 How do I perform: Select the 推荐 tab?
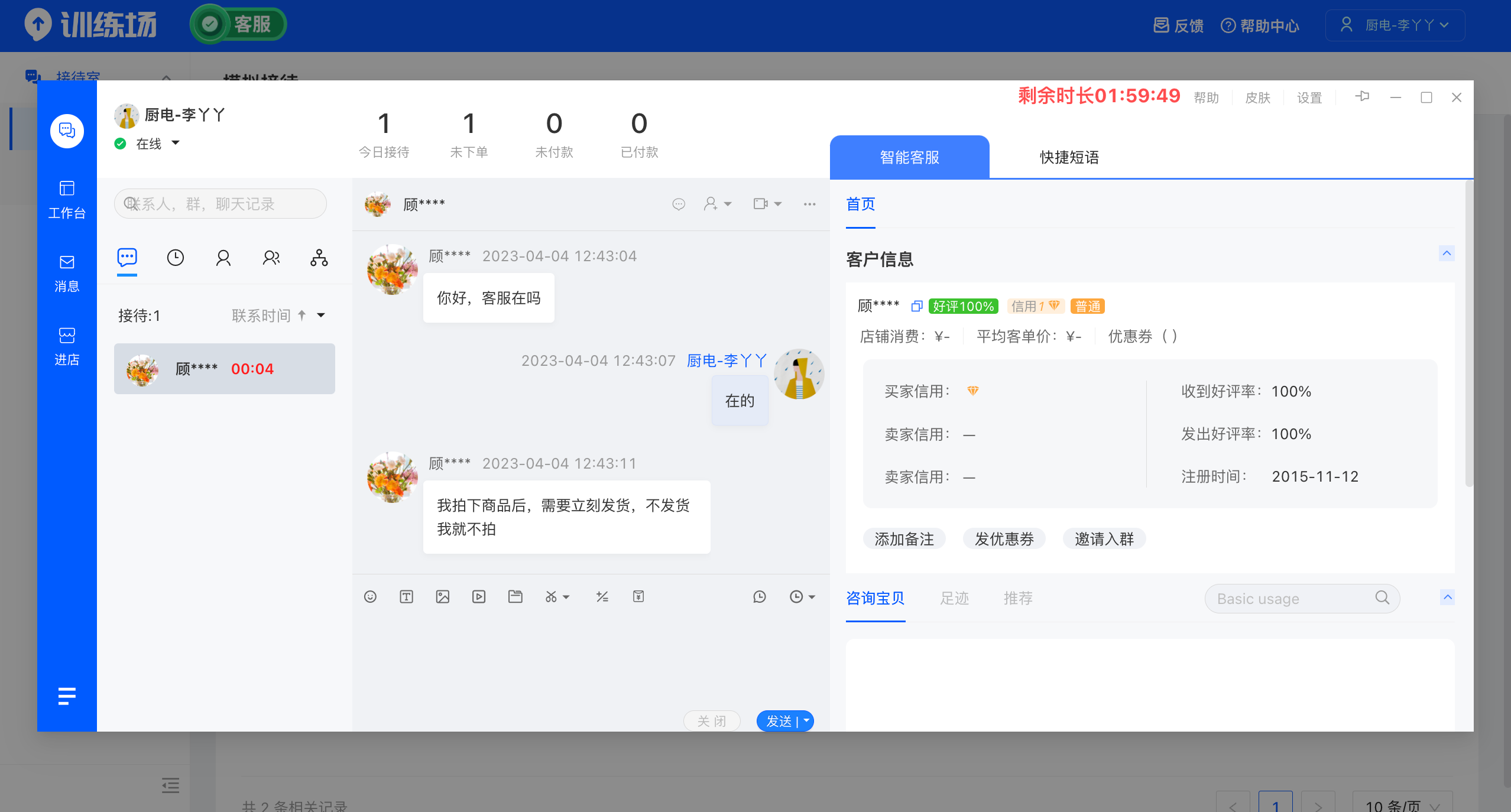pos(1018,599)
